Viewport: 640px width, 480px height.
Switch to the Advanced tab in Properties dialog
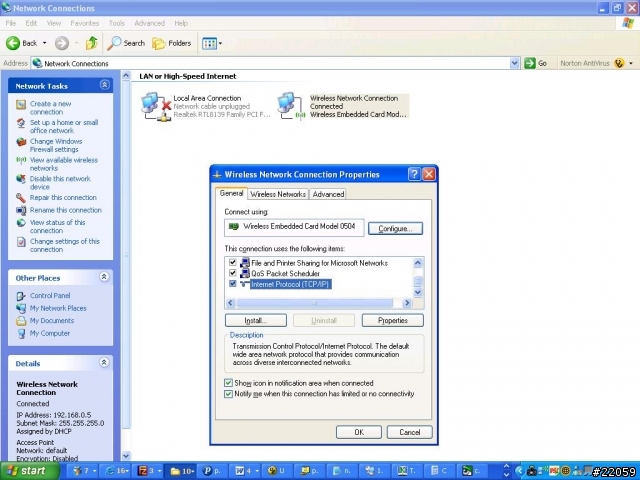click(x=328, y=194)
